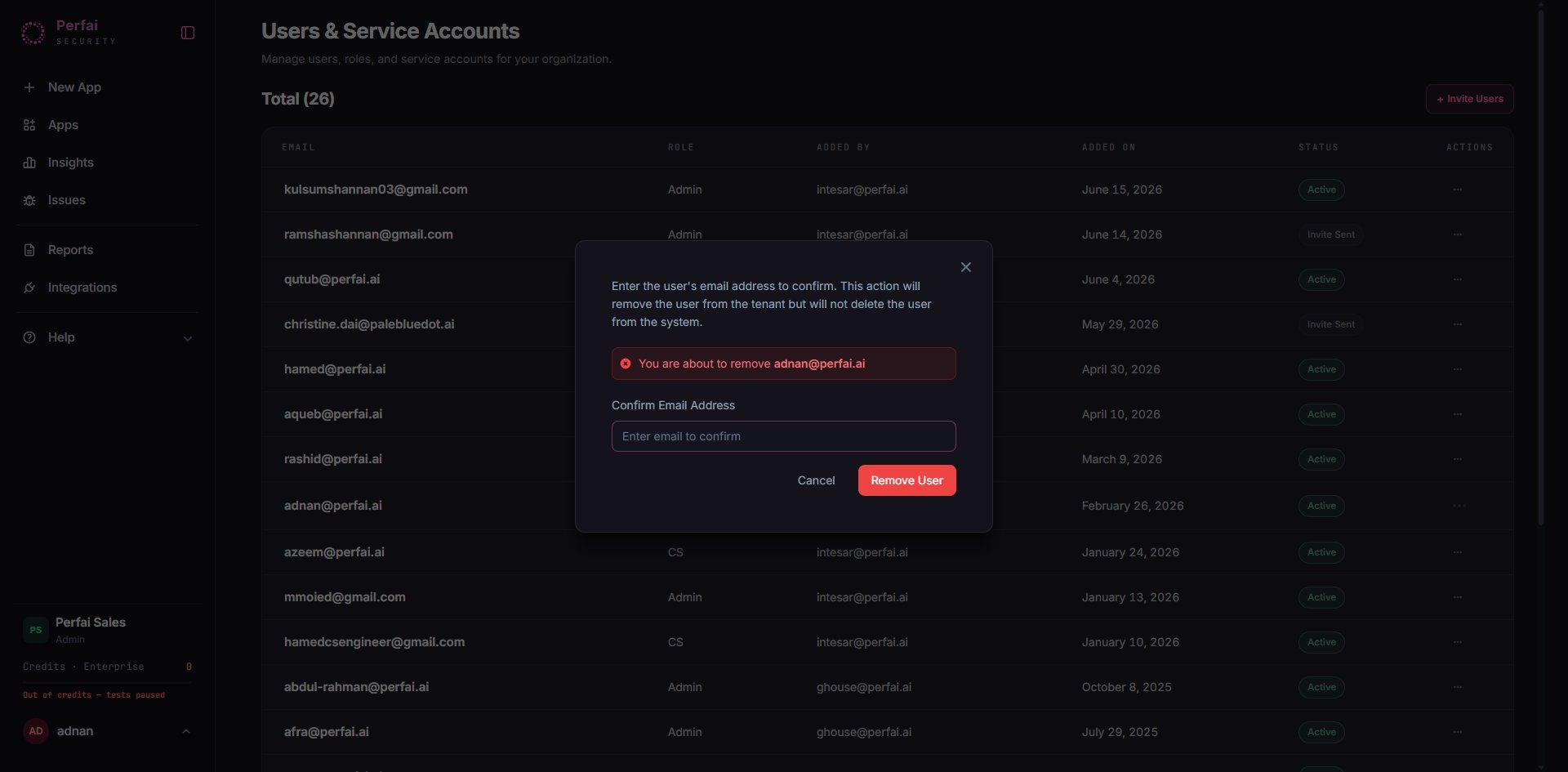The width and height of the screenshot is (1568, 772).
Task: Open actions menu for christine.dai@palebluedot.ai
Action: click(x=1457, y=324)
